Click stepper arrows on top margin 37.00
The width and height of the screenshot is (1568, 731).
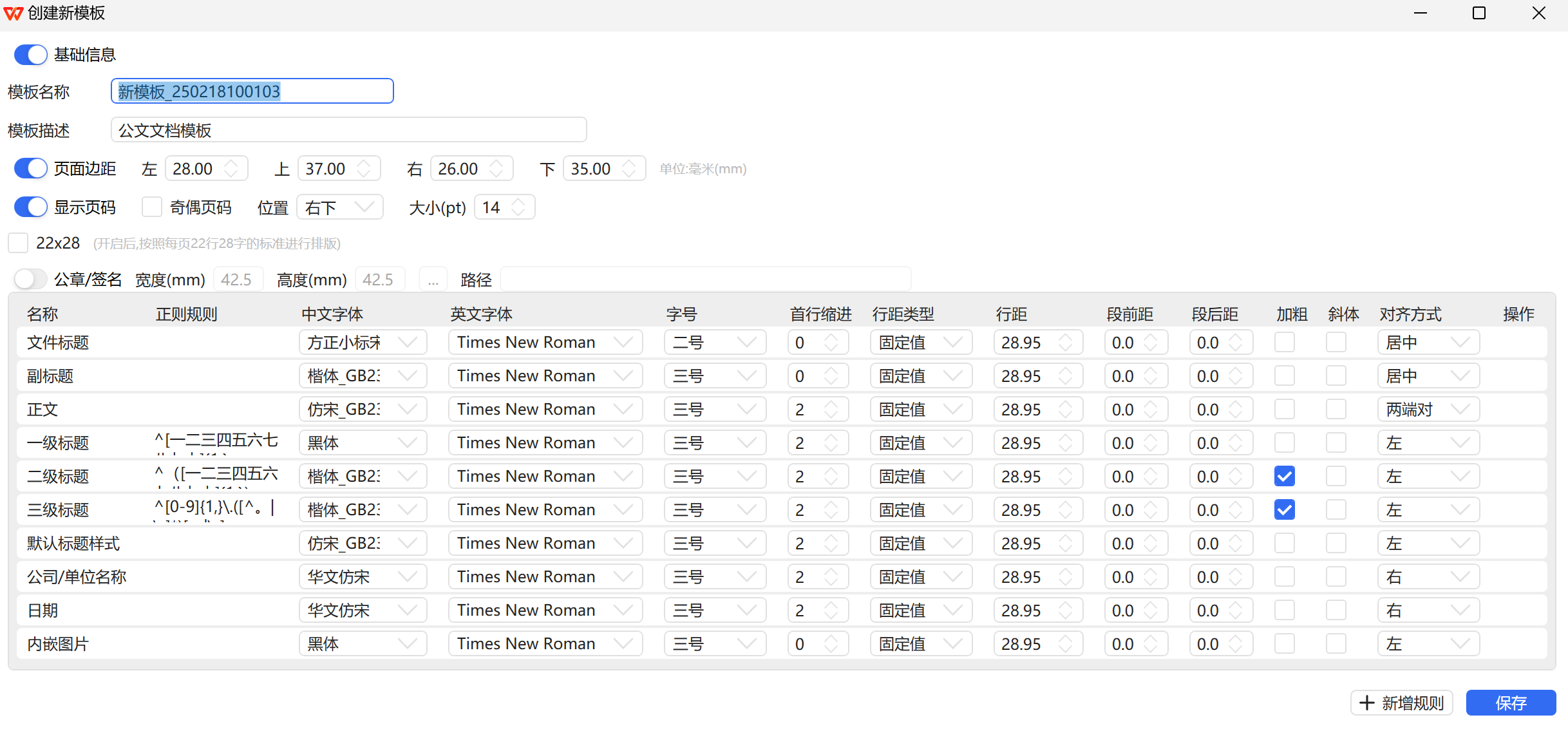coord(364,169)
